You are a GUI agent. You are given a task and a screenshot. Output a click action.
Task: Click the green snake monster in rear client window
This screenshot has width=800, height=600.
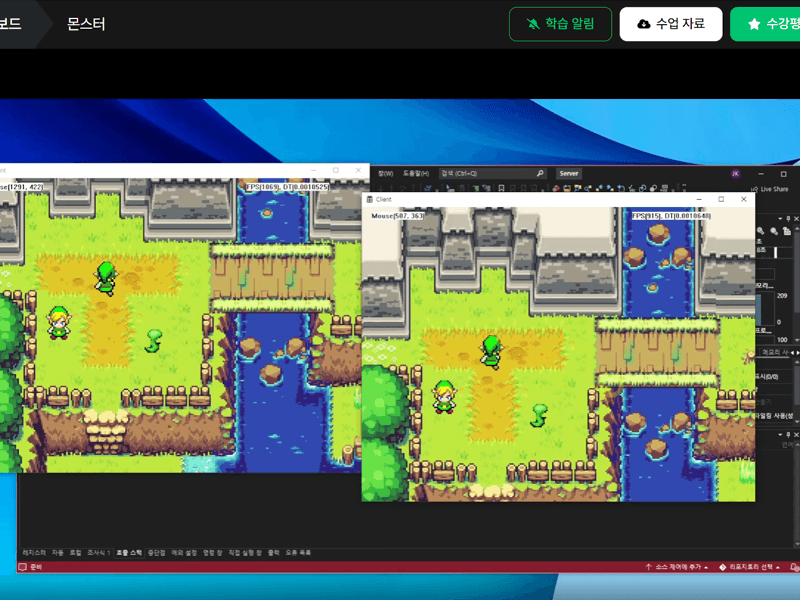[x=153, y=341]
